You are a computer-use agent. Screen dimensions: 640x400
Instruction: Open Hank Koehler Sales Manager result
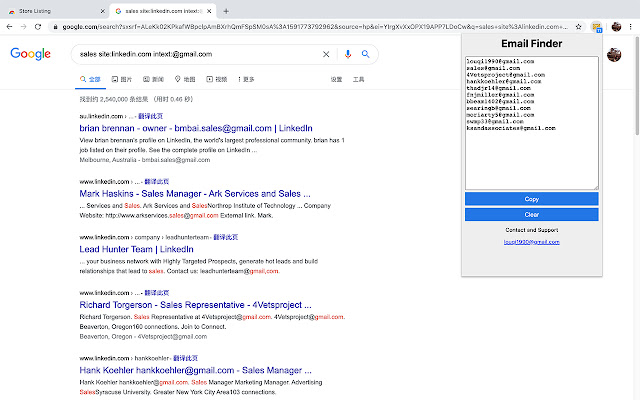coord(195,370)
